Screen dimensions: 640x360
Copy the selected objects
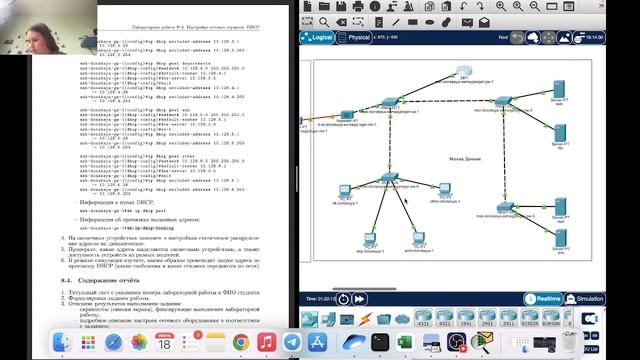coord(429,6)
